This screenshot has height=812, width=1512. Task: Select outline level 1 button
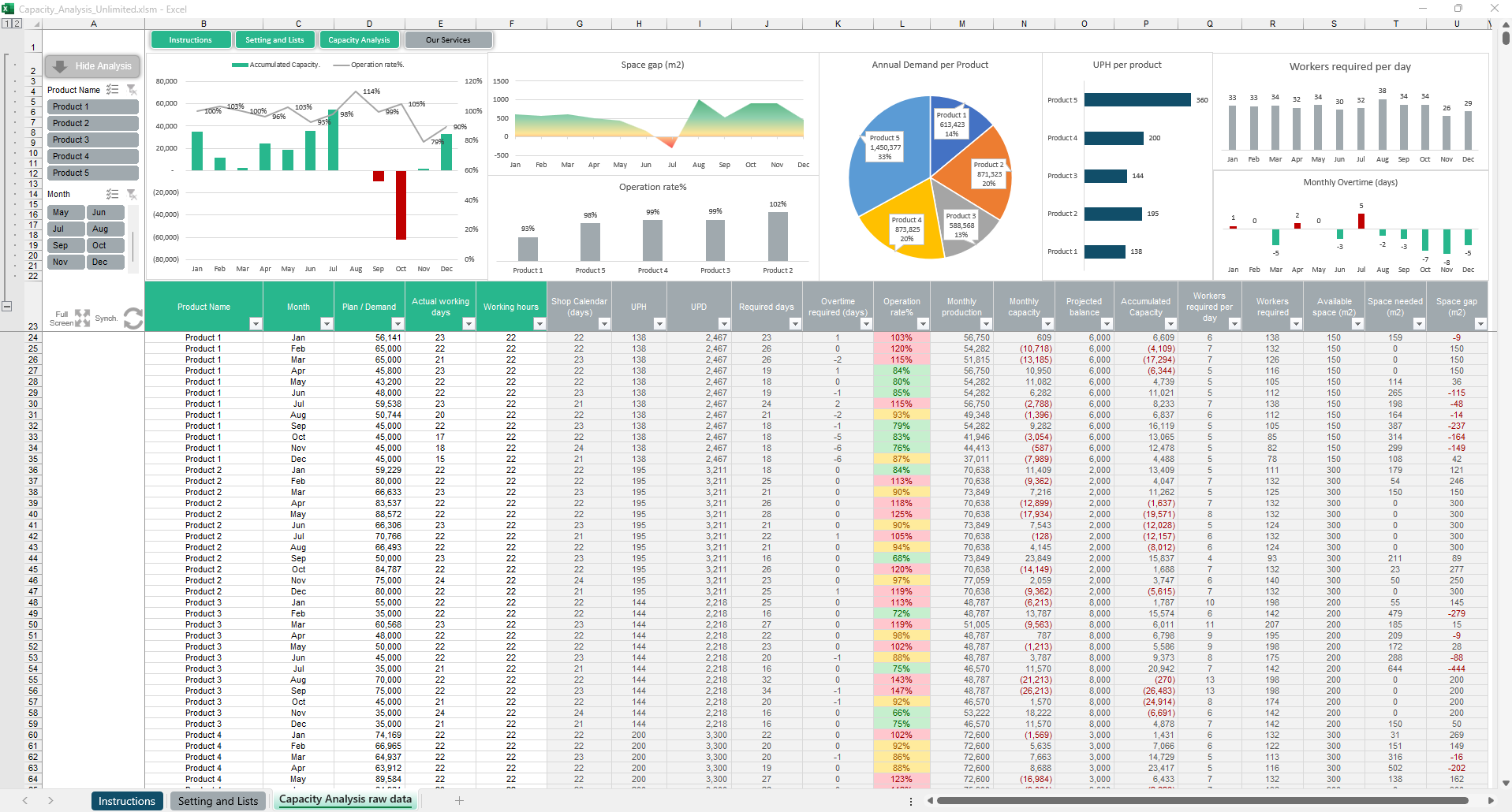tap(6, 24)
